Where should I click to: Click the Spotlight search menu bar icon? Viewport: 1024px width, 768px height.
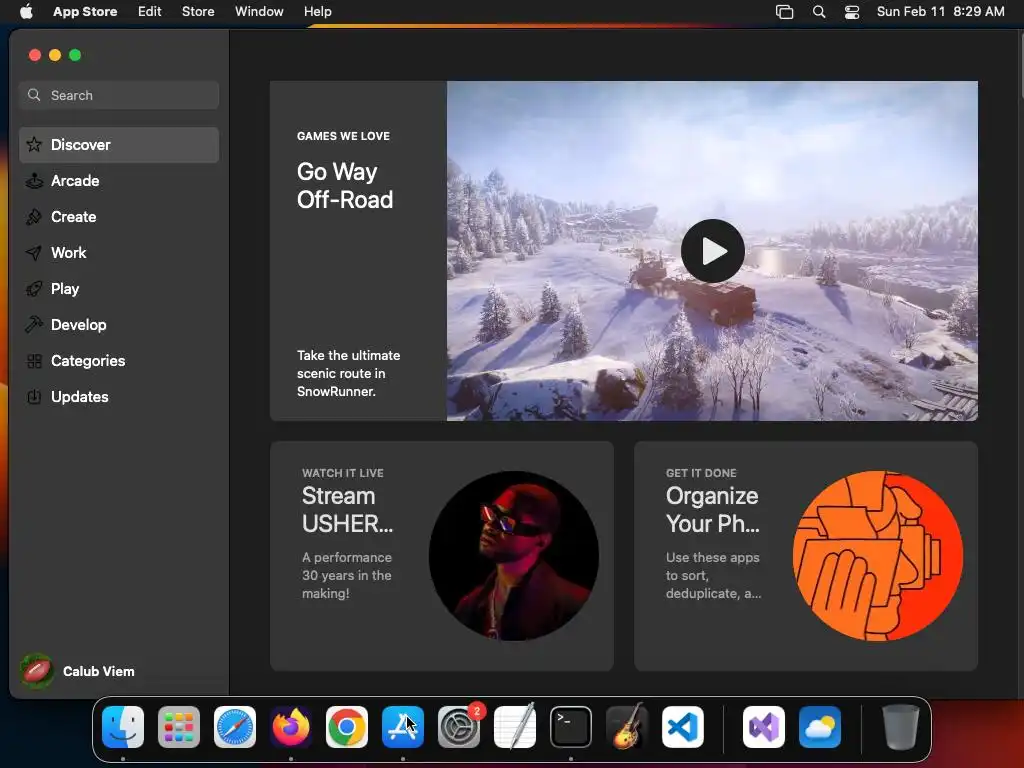point(819,12)
